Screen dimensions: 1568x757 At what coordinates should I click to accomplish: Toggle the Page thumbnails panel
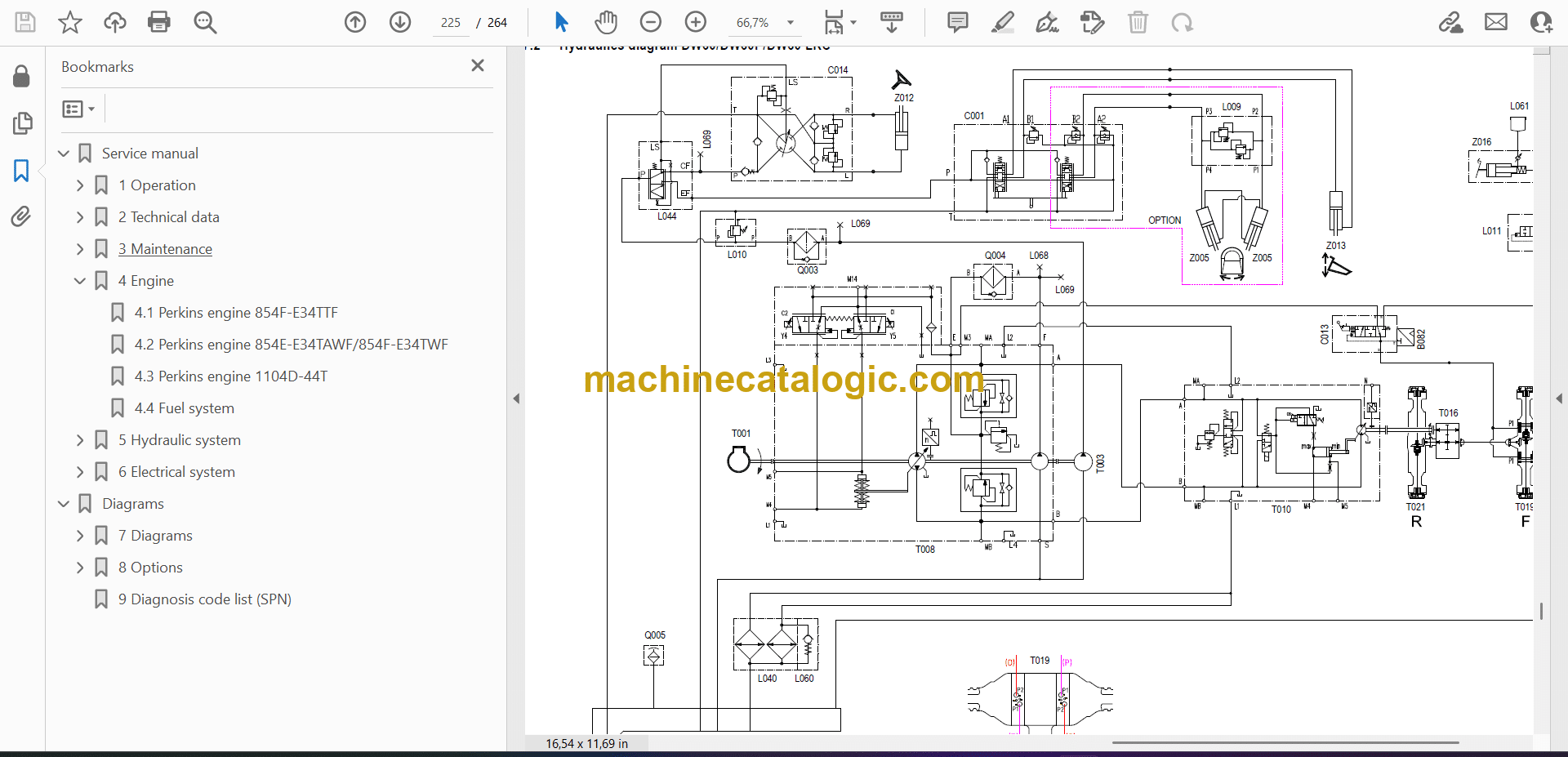click(x=22, y=123)
